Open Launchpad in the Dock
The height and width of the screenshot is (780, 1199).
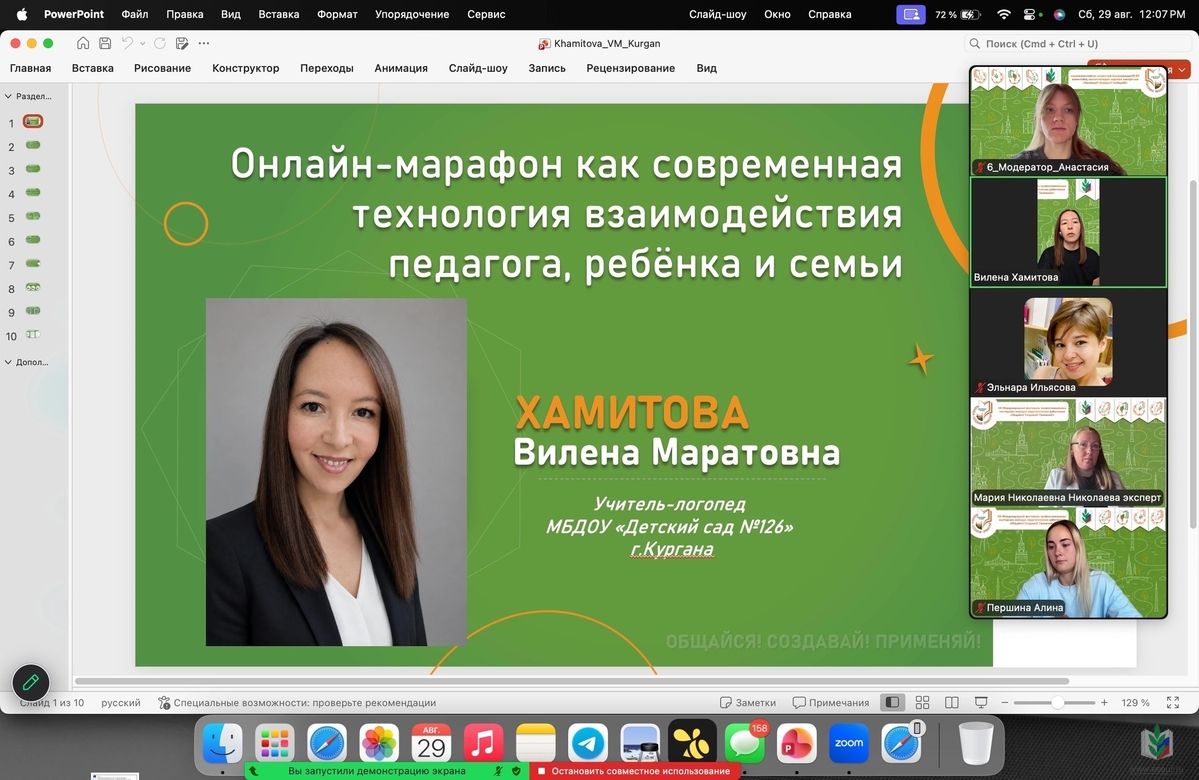[275, 743]
